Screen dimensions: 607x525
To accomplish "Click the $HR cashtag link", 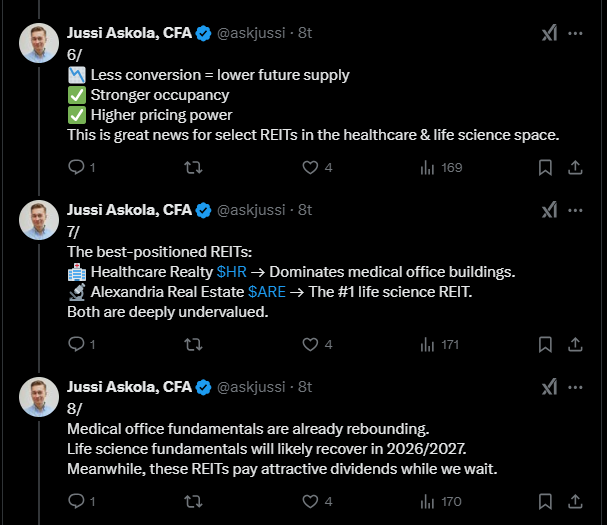I will [229, 272].
